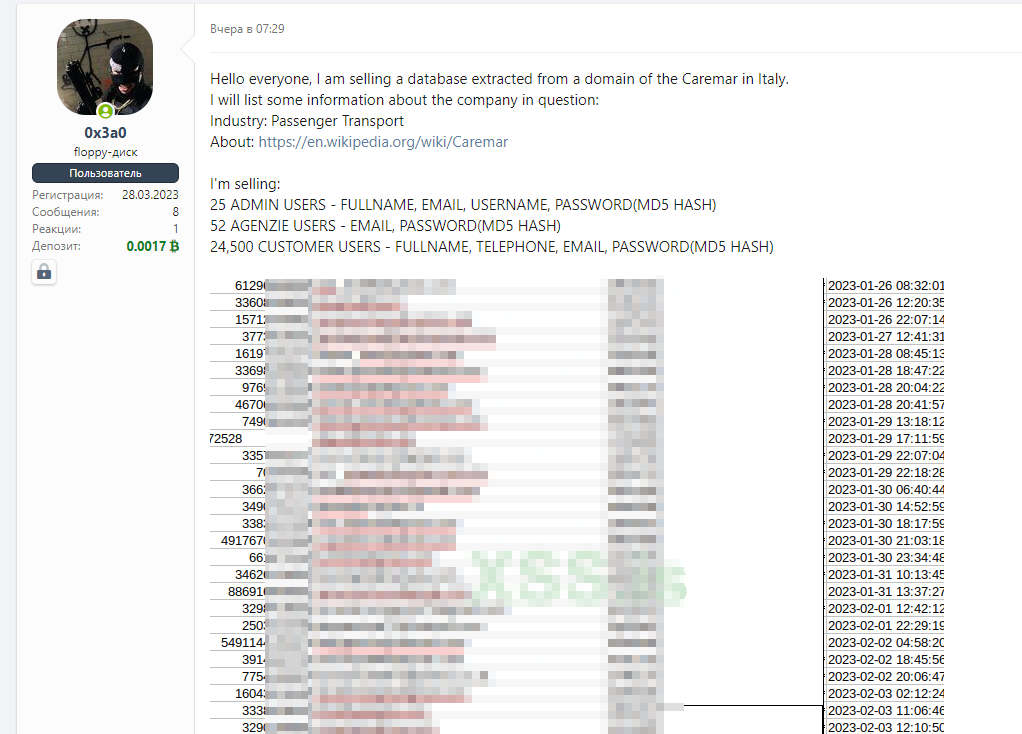Image resolution: width=1022 pixels, height=734 pixels.
Task: Click the "Пользователь" user role badge
Action: 105,173
